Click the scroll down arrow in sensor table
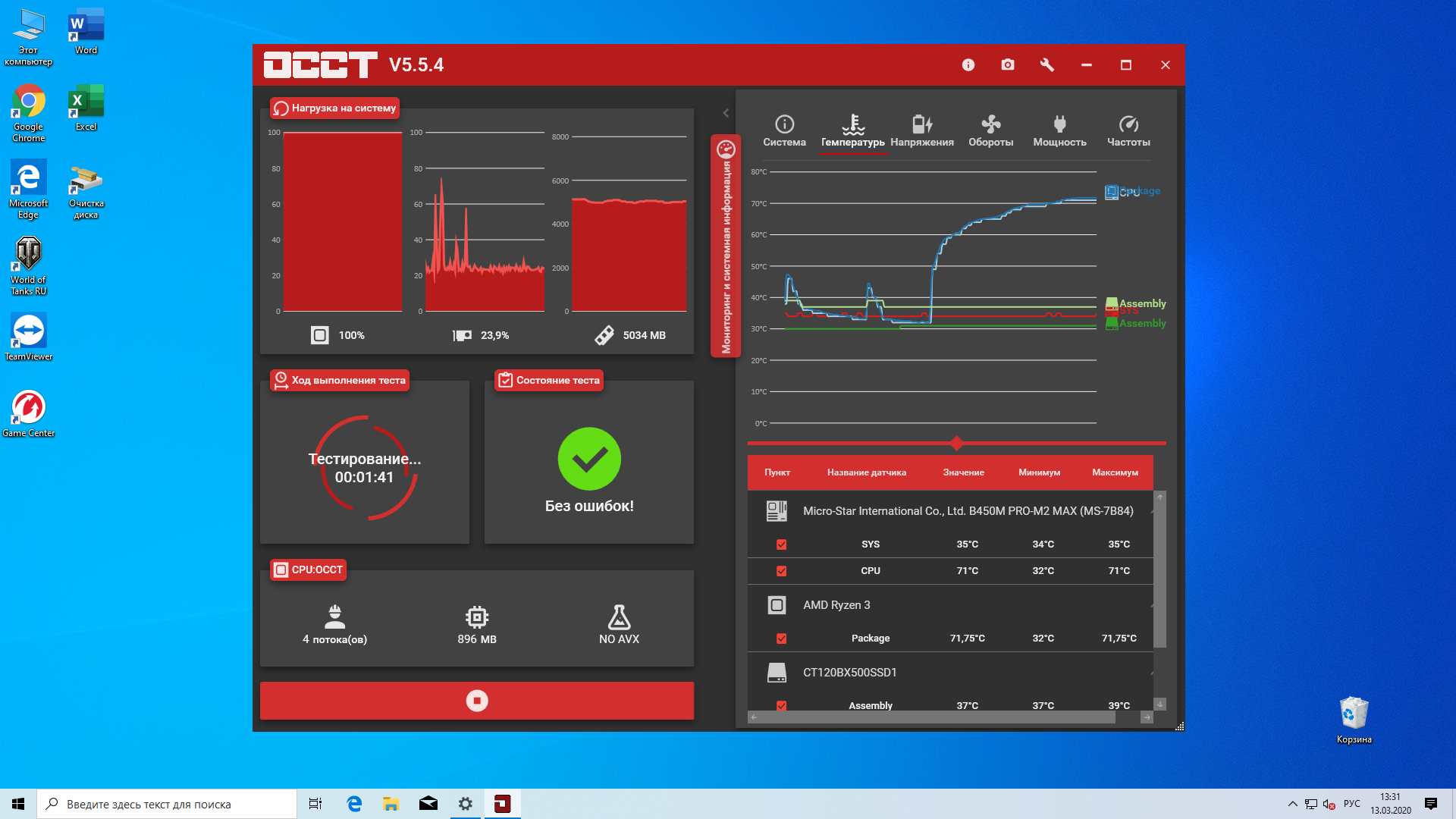This screenshot has width=1456, height=819. (1159, 704)
